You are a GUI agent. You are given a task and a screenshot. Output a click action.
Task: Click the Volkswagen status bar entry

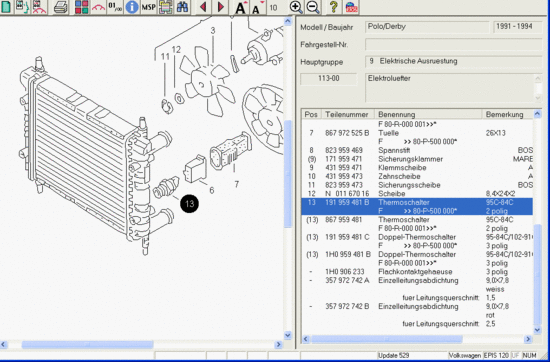click(465, 355)
